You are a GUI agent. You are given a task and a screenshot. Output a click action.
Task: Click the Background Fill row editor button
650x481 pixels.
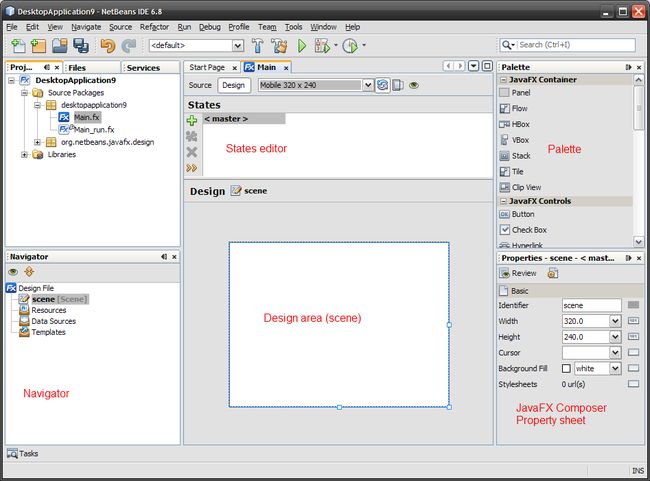[x=633, y=368]
